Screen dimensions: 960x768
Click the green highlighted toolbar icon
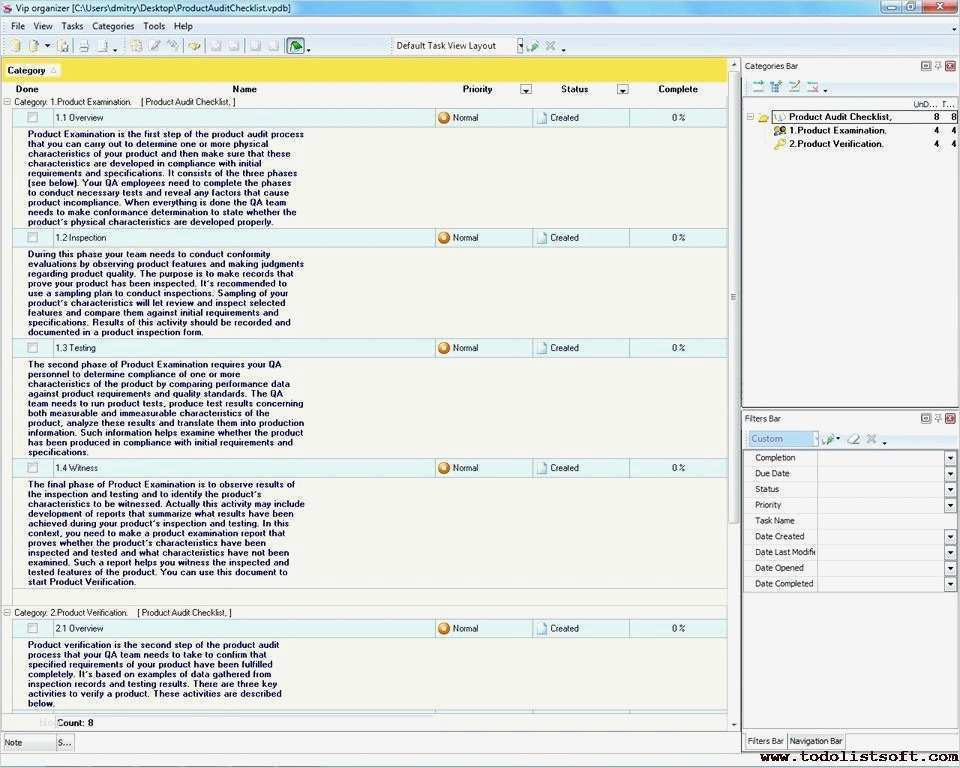point(295,46)
